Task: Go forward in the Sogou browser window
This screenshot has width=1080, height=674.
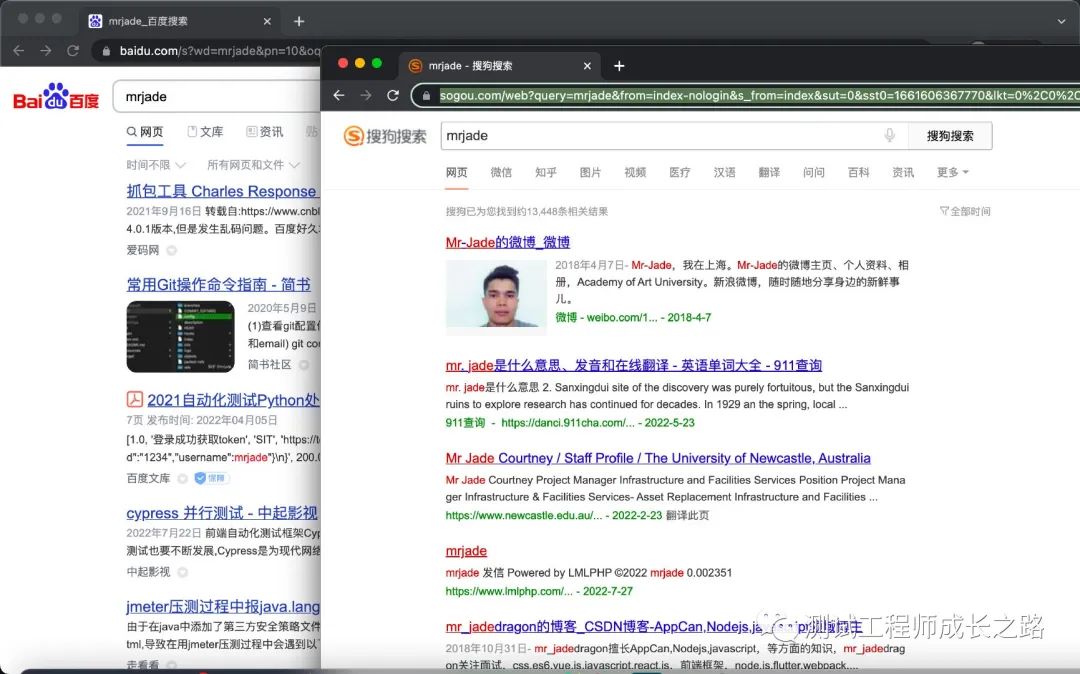Action: pyautogui.click(x=366, y=95)
